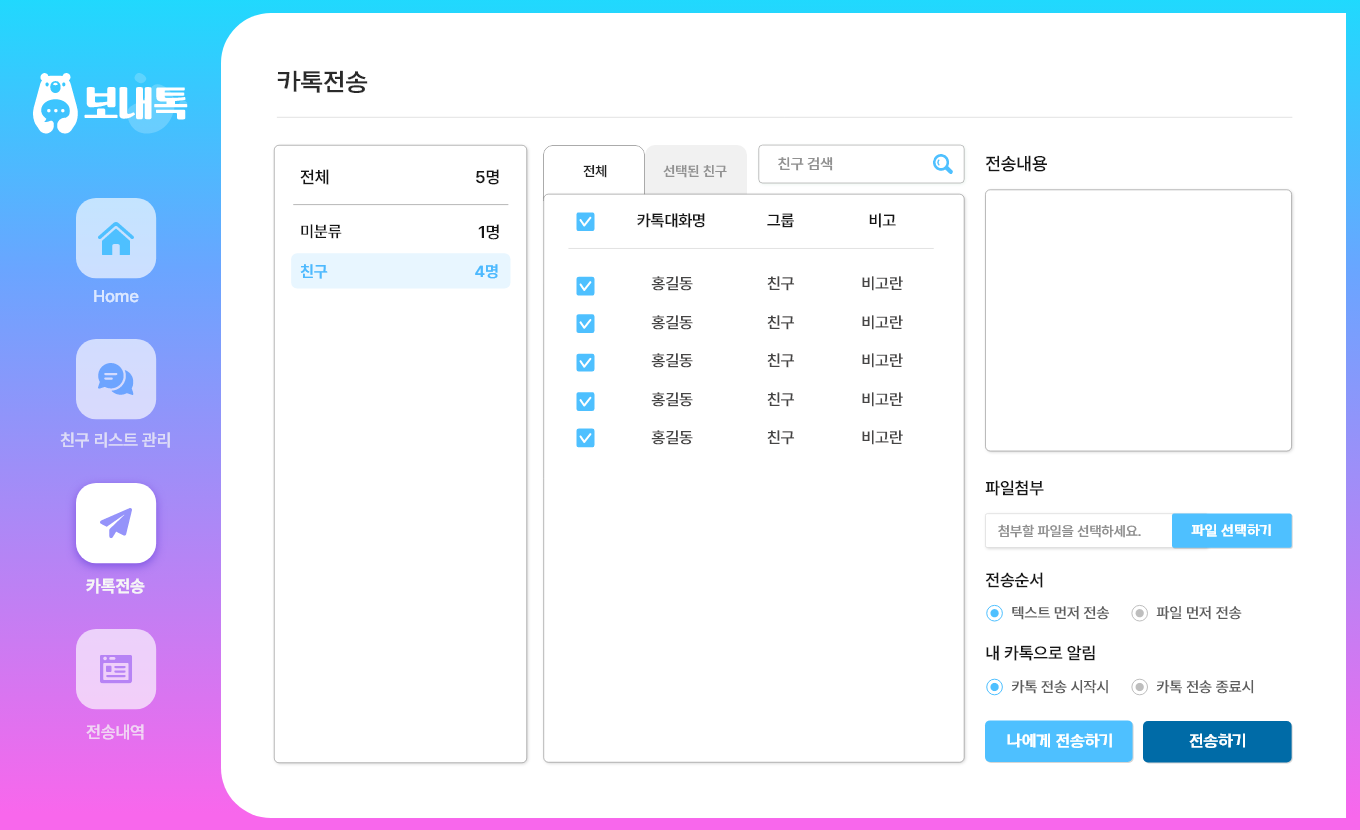Viewport: 1360px width, 830px height.
Task: Select the 파일 먼저 전송 radio button
Action: 1139,613
